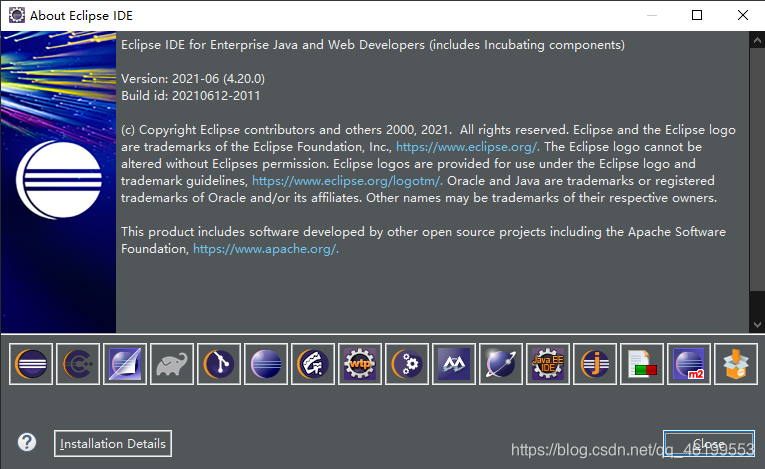This screenshot has height=469, width=765.
Task: Click the Eclipse app icon in title bar
Action: 17,15
